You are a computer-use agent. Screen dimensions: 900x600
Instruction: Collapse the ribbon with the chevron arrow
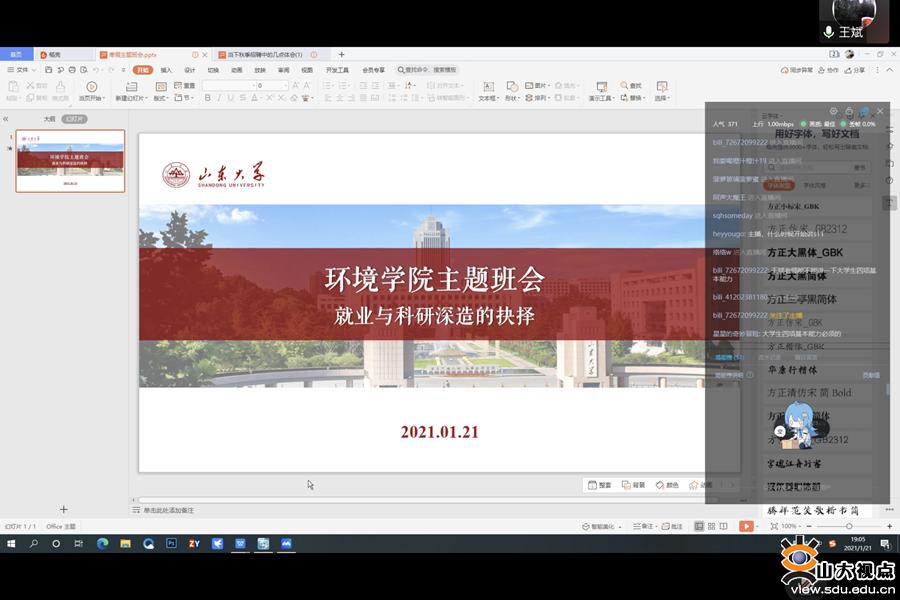[889, 70]
